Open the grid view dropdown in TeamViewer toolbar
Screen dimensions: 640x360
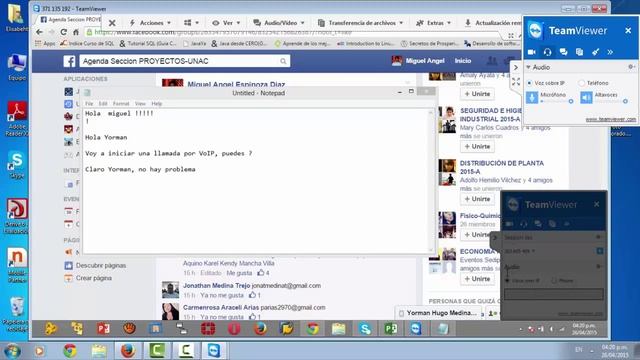pos(191,23)
